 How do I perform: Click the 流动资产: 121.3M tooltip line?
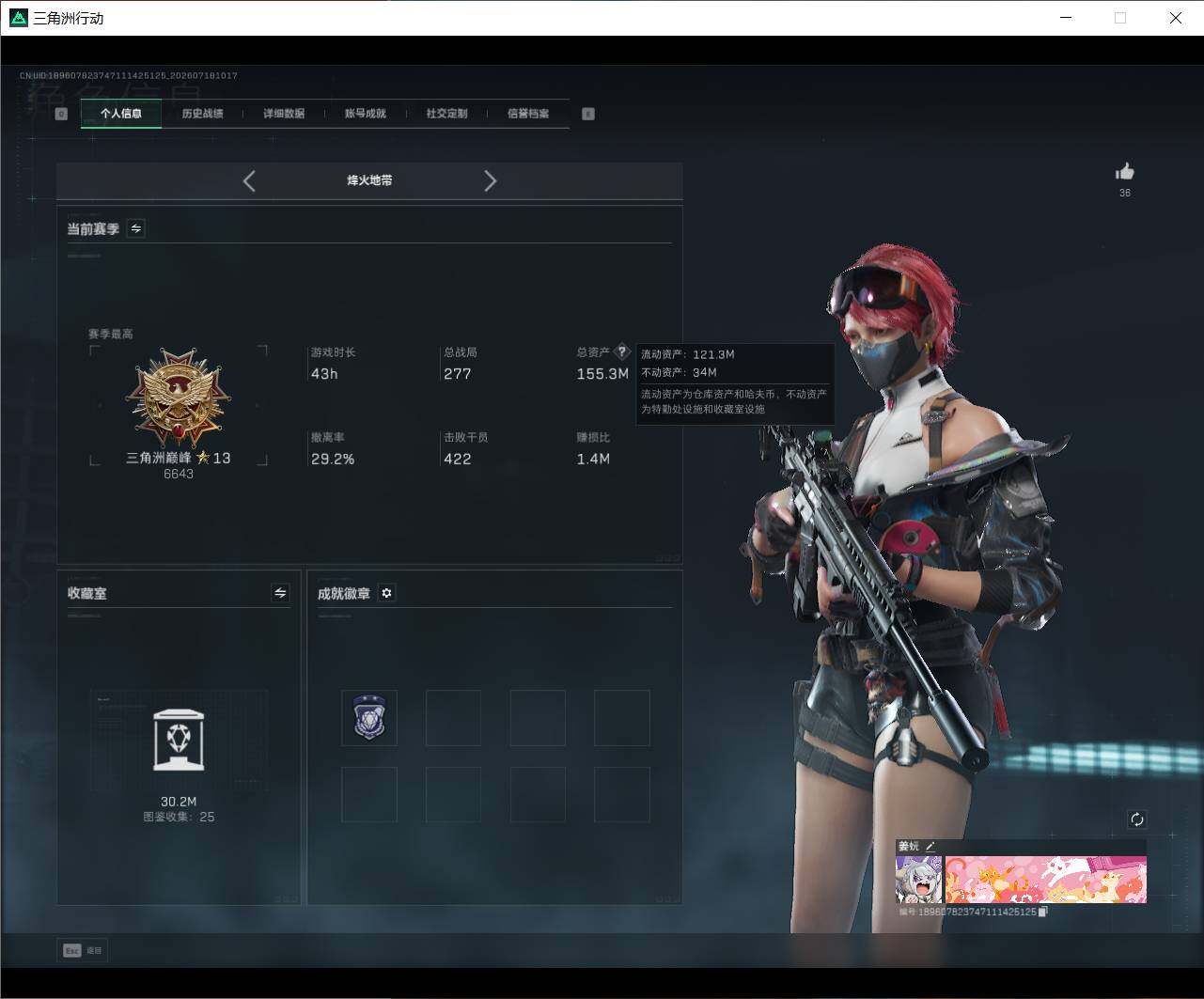pos(688,354)
